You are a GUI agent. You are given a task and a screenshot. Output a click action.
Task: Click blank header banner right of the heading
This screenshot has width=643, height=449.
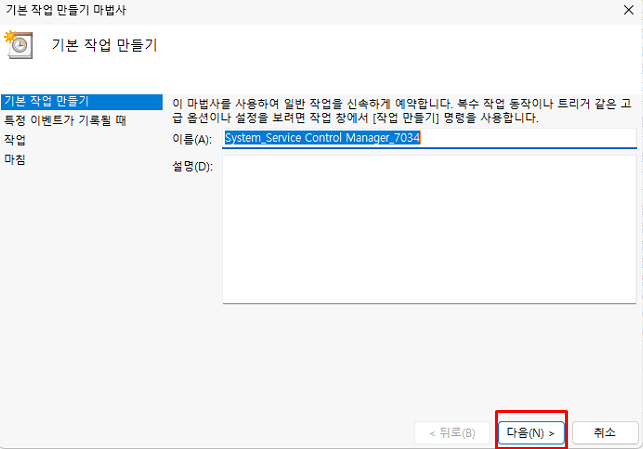coord(400,46)
